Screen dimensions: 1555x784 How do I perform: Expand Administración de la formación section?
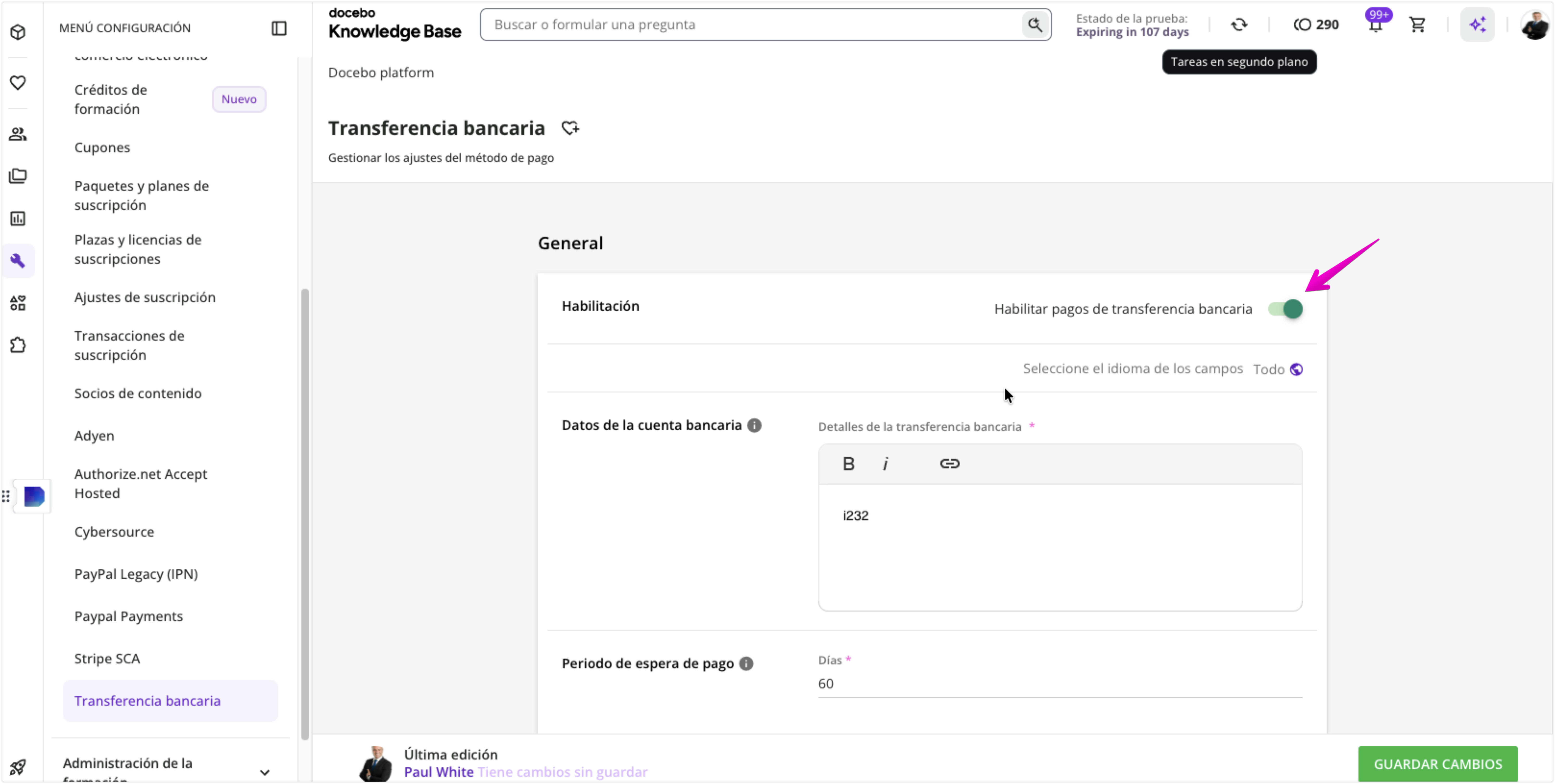pos(264,772)
